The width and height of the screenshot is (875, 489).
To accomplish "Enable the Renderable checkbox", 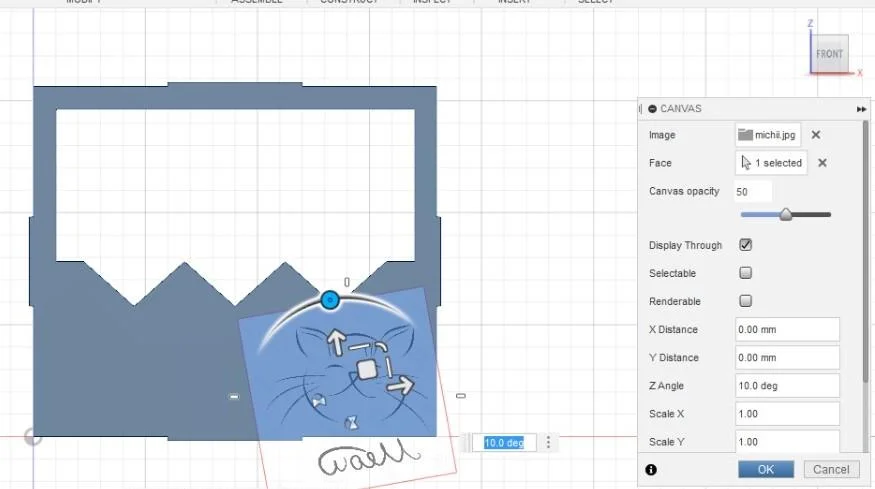I will (x=746, y=301).
